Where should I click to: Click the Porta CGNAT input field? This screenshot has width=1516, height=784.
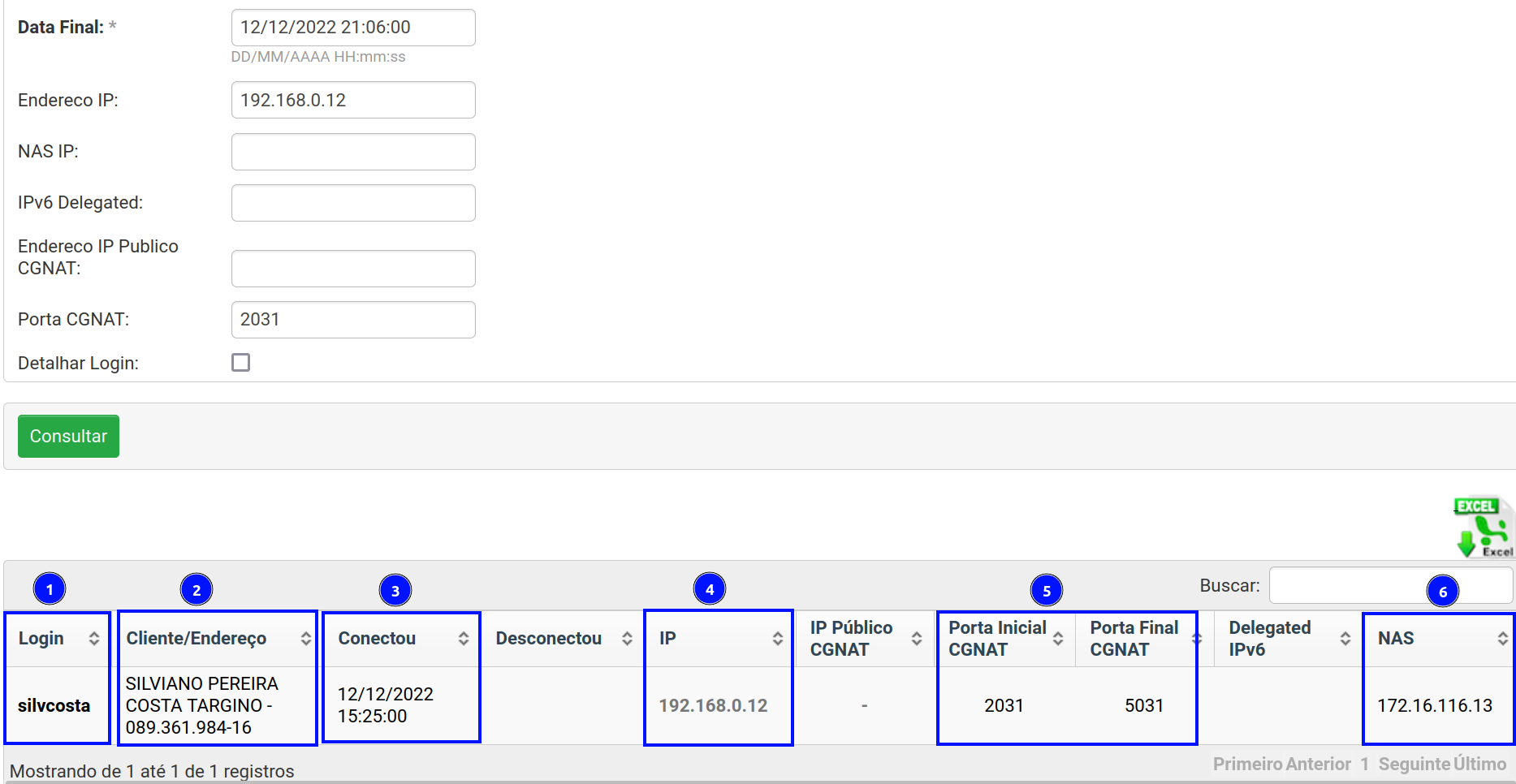[353, 320]
